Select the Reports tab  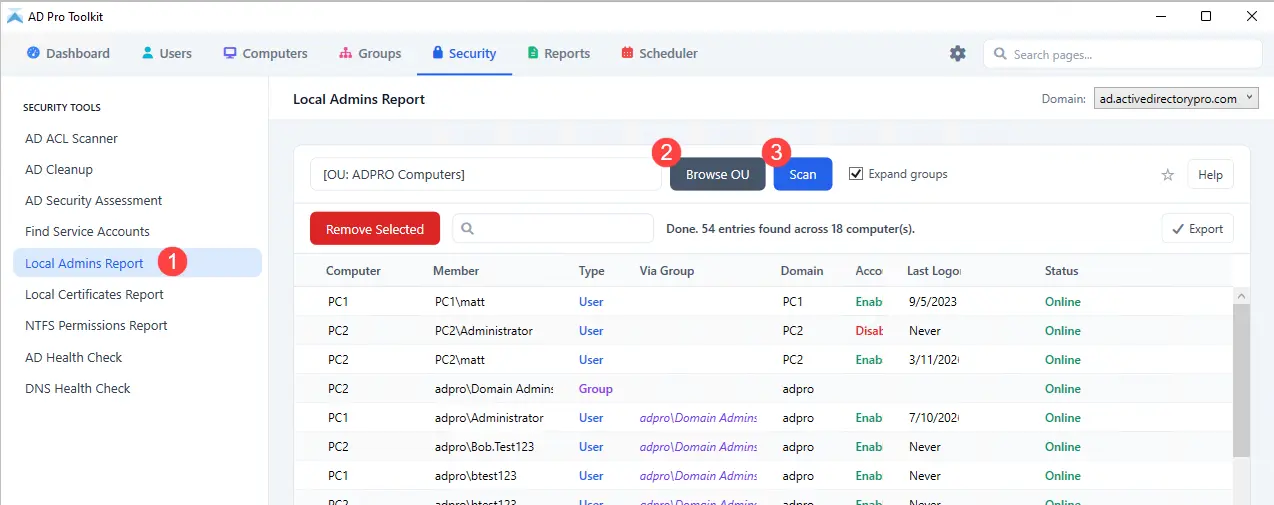coord(558,53)
